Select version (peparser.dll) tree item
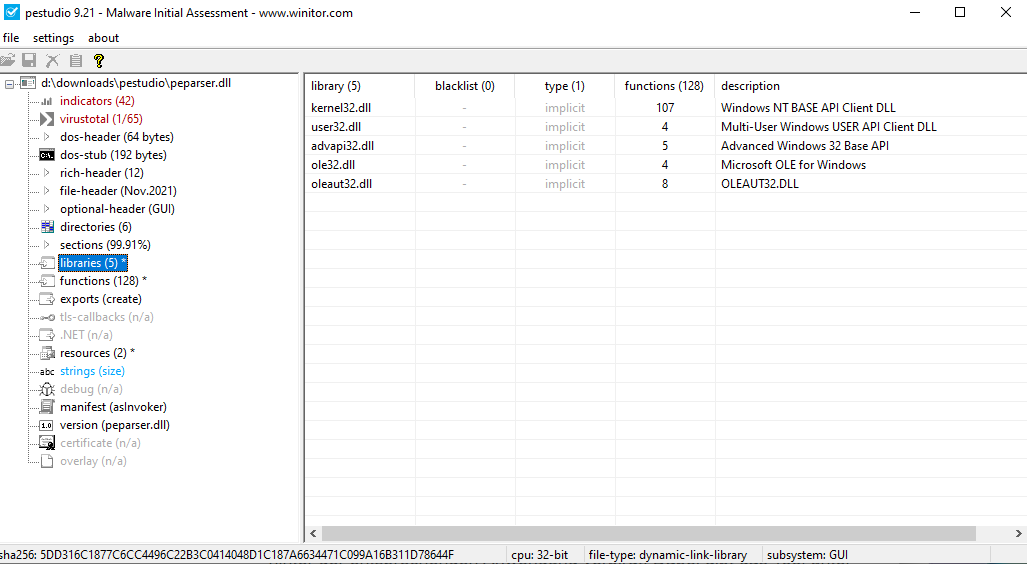The width and height of the screenshot is (1027, 564). pyautogui.click(x=115, y=425)
